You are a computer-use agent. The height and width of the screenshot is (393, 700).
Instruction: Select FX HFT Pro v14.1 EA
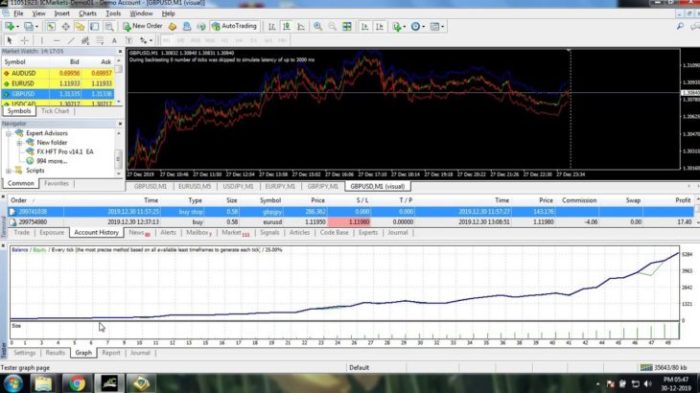(x=65, y=152)
